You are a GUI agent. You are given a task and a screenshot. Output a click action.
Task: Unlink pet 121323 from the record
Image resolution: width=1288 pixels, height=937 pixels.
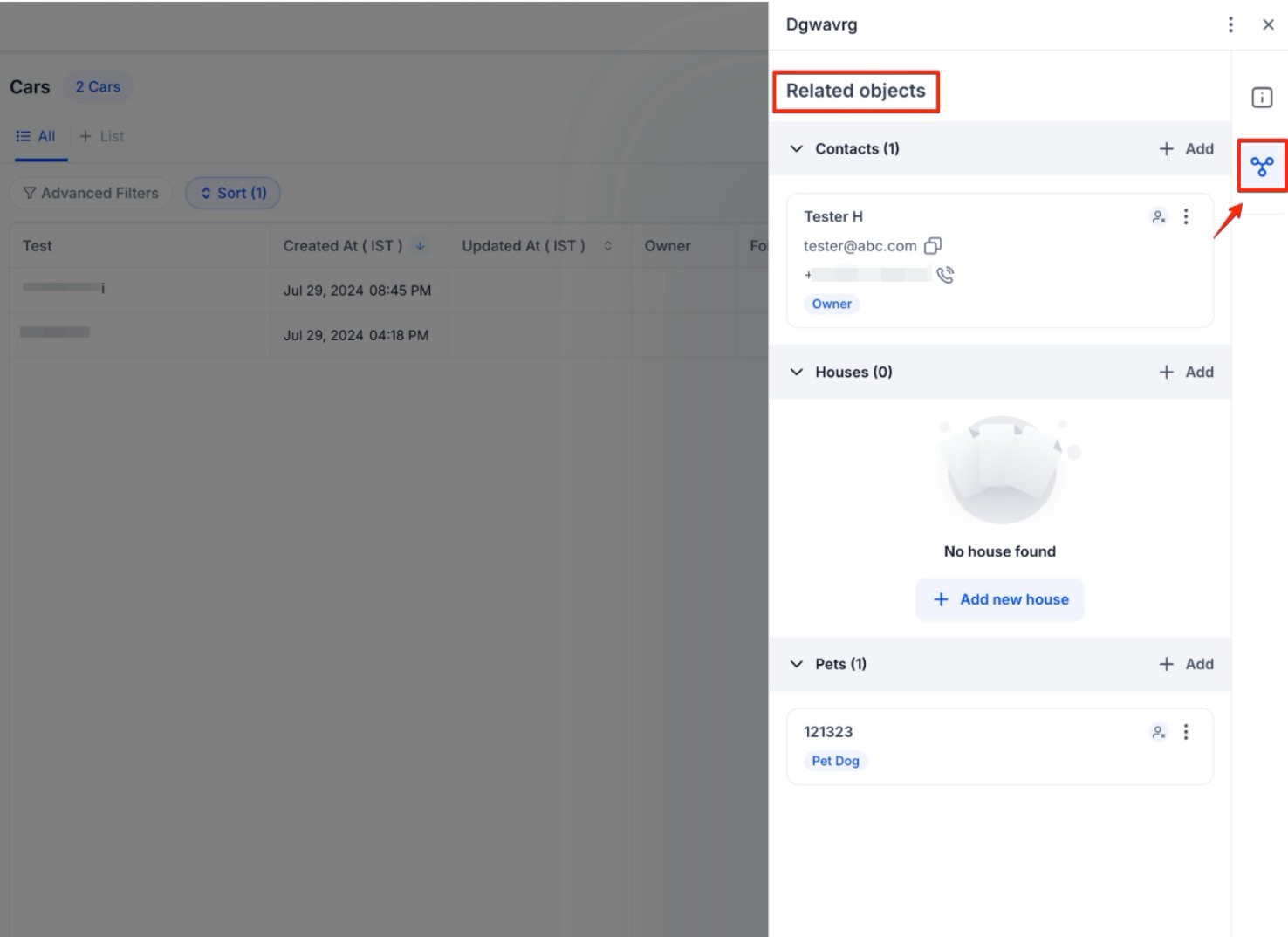pos(1159,732)
